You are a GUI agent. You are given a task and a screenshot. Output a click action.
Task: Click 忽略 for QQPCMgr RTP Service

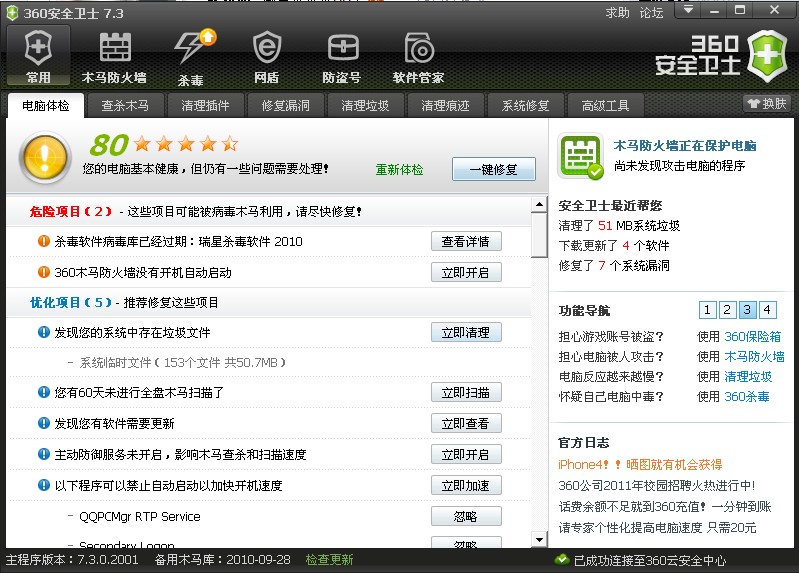point(466,516)
